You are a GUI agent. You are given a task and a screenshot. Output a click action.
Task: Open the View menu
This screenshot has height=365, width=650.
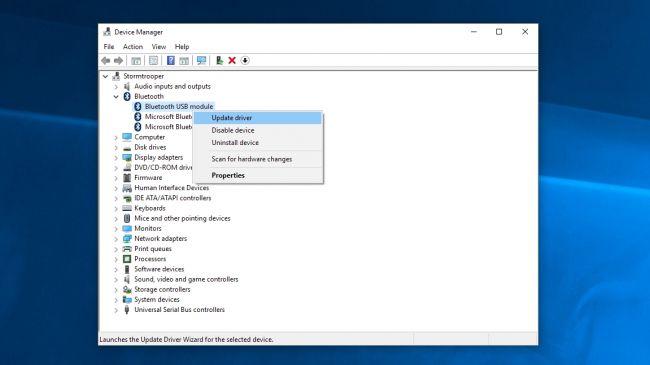[159, 47]
